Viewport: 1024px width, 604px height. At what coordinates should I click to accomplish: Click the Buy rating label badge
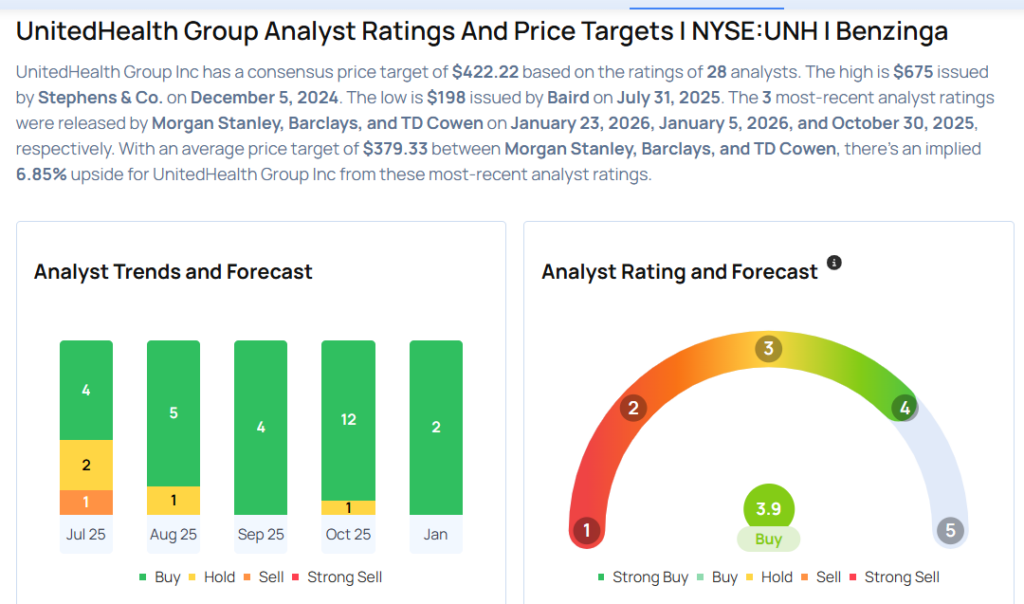(768, 539)
